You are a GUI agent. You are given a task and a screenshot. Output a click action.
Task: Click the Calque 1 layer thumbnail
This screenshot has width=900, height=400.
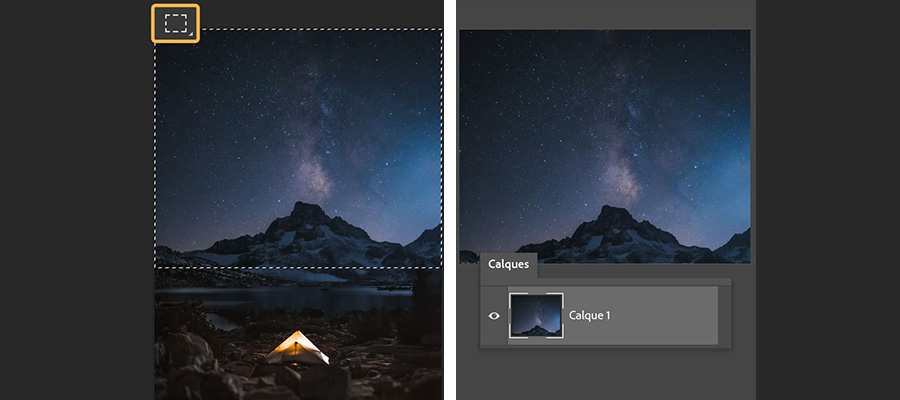coord(536,316)
